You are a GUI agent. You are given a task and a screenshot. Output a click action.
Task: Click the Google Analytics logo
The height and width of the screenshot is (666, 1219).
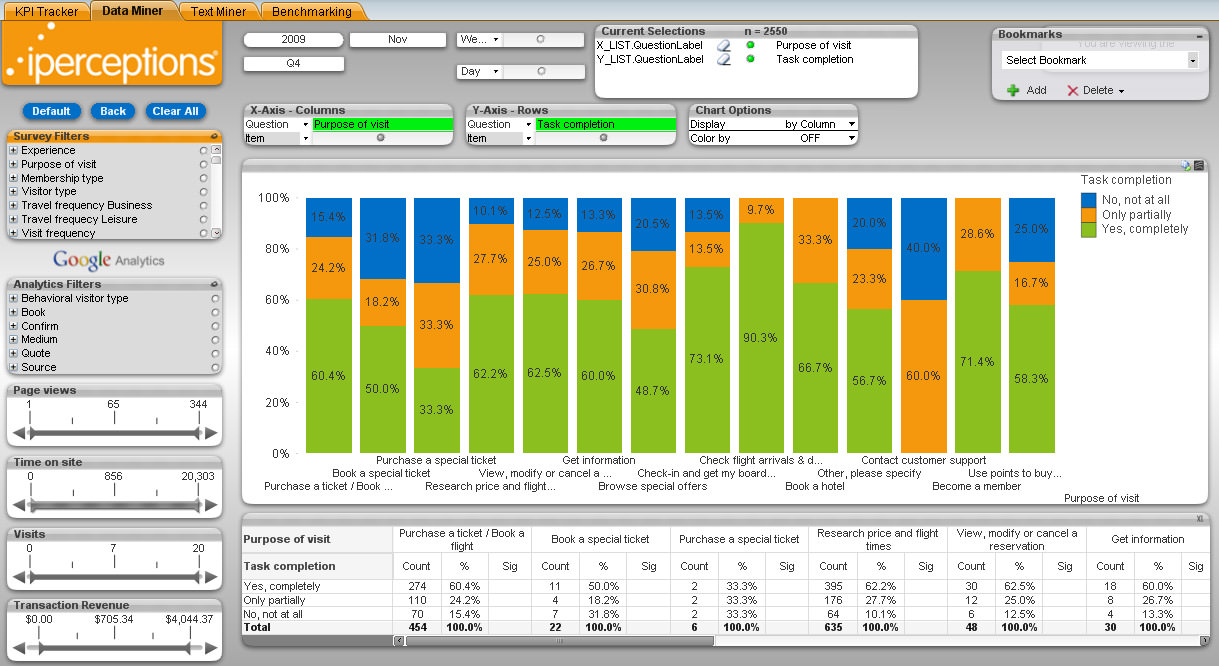pos(109,261)
